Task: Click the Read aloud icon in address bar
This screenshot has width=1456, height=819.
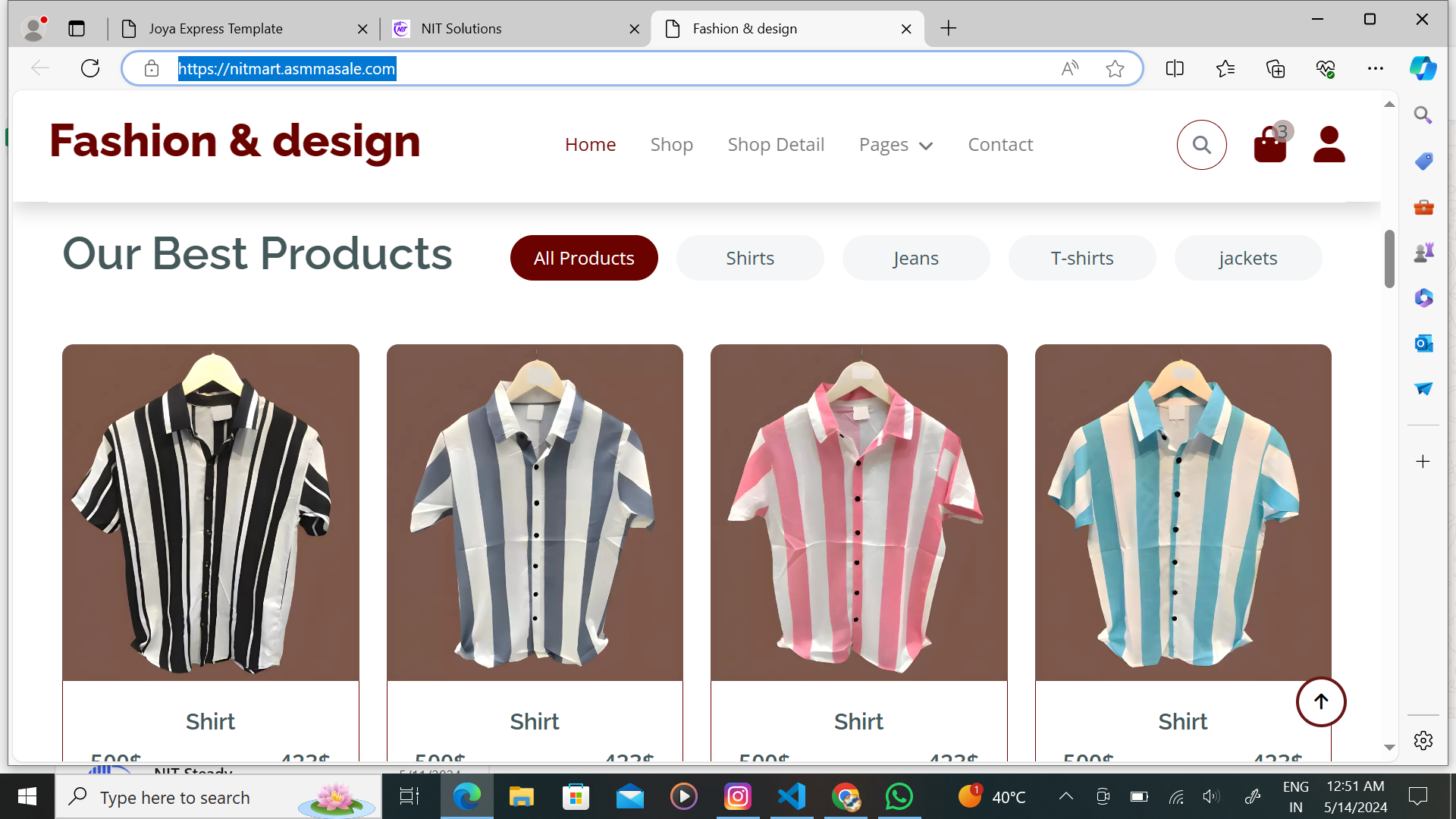Action: tap(1069, 69)
